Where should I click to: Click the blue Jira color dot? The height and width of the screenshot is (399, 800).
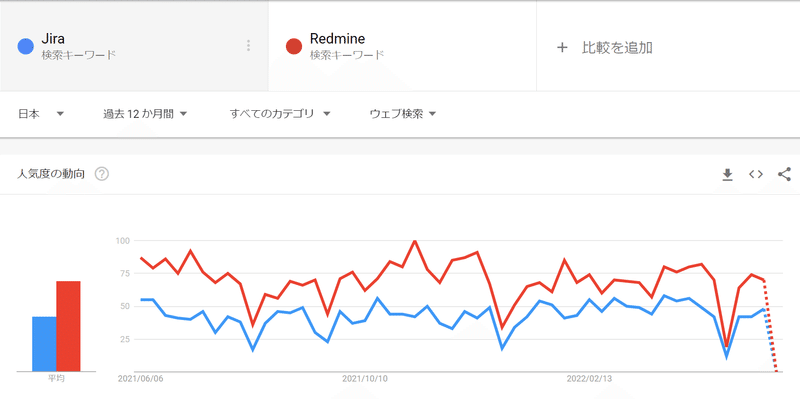[26, 46]
